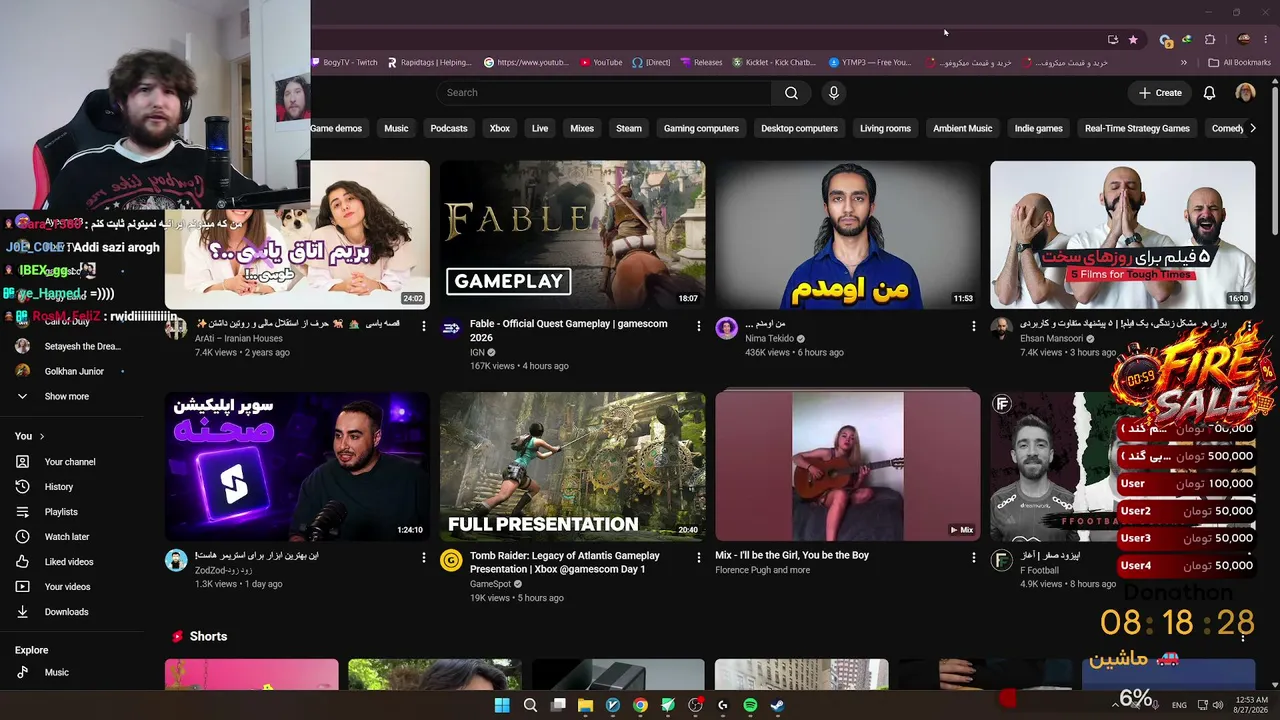Open More options for Tomb Raider video

point(699,557)
